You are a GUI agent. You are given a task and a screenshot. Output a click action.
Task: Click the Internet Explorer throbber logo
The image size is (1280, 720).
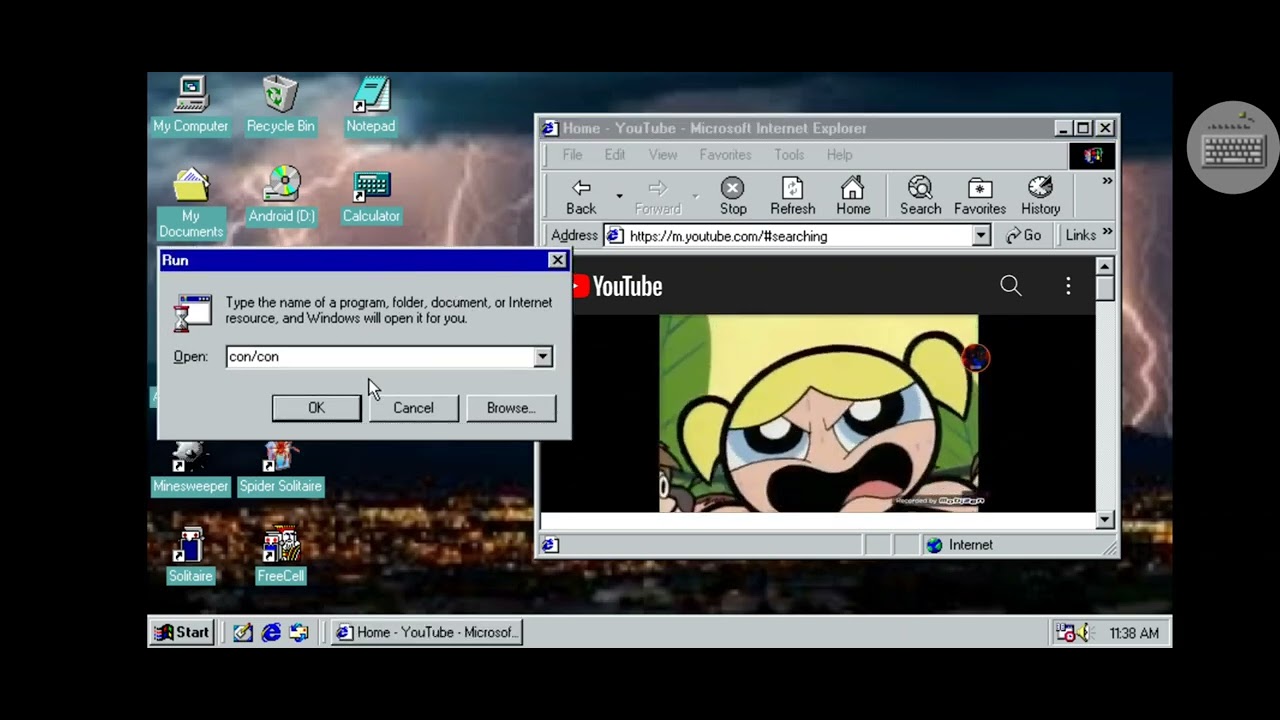click(x=1093, y=155)
